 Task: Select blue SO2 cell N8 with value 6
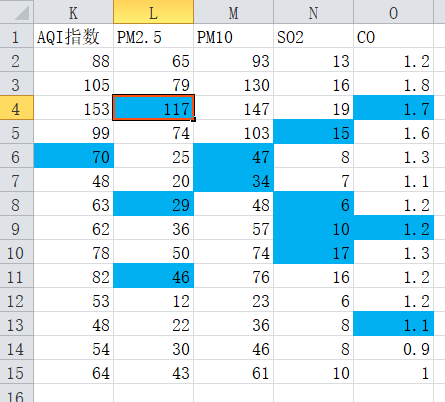[x=314, y=204]
